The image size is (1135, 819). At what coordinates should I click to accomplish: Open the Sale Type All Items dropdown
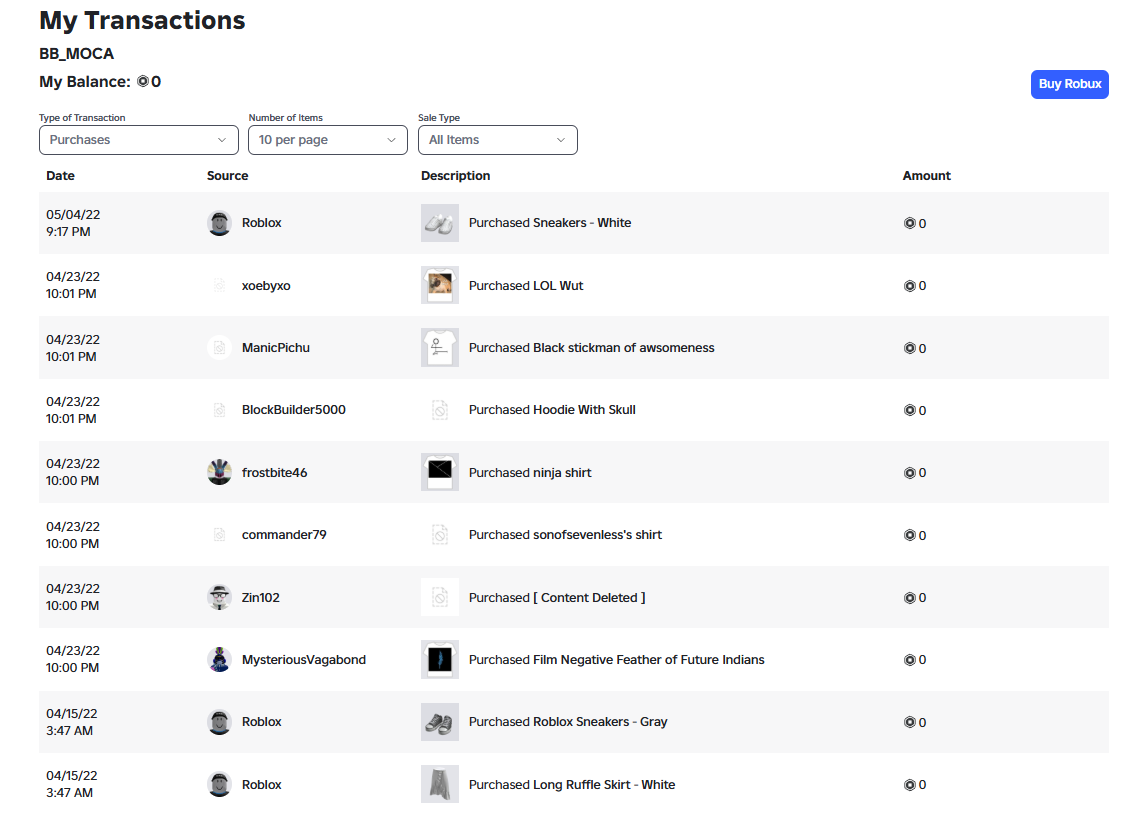pyautogui.click(x=498, y=140)
